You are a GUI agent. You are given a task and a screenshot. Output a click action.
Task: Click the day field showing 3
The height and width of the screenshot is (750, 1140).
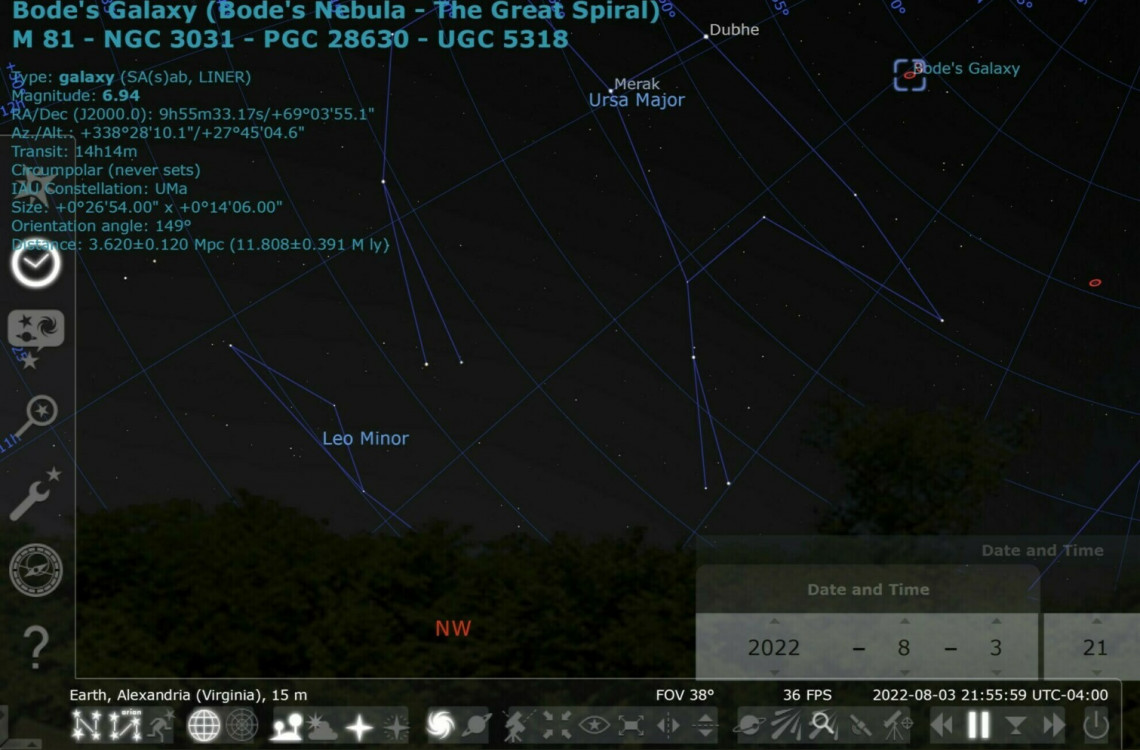click(x=996, y=648)
